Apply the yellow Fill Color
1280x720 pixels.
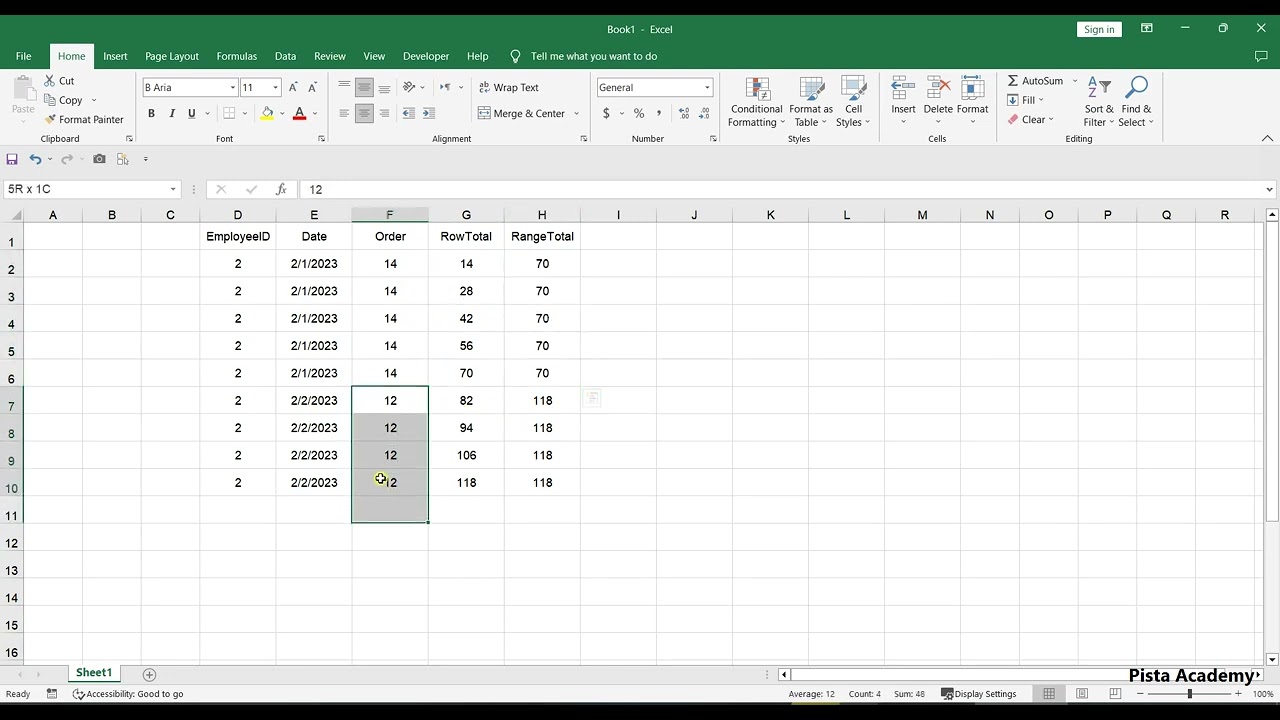(x=267, y=113)
